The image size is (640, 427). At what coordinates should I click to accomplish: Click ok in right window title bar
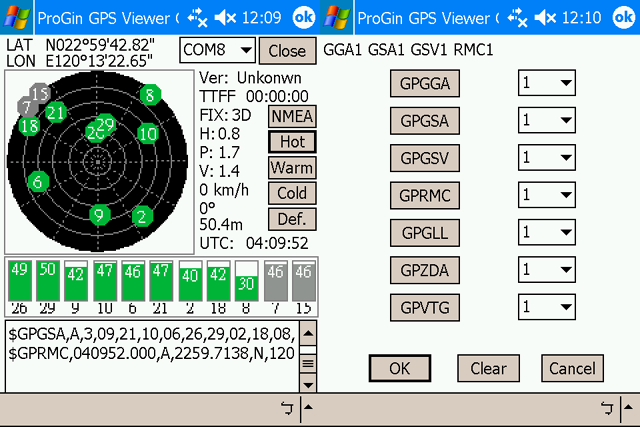[x=624, y=17]
